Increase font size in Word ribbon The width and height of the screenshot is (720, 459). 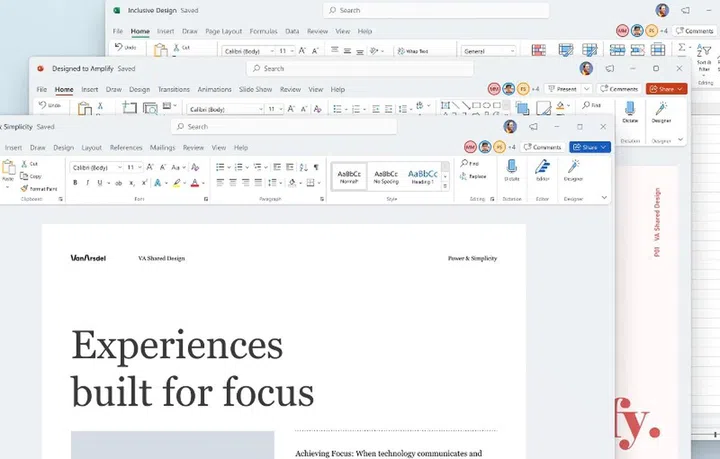point(150,168)
